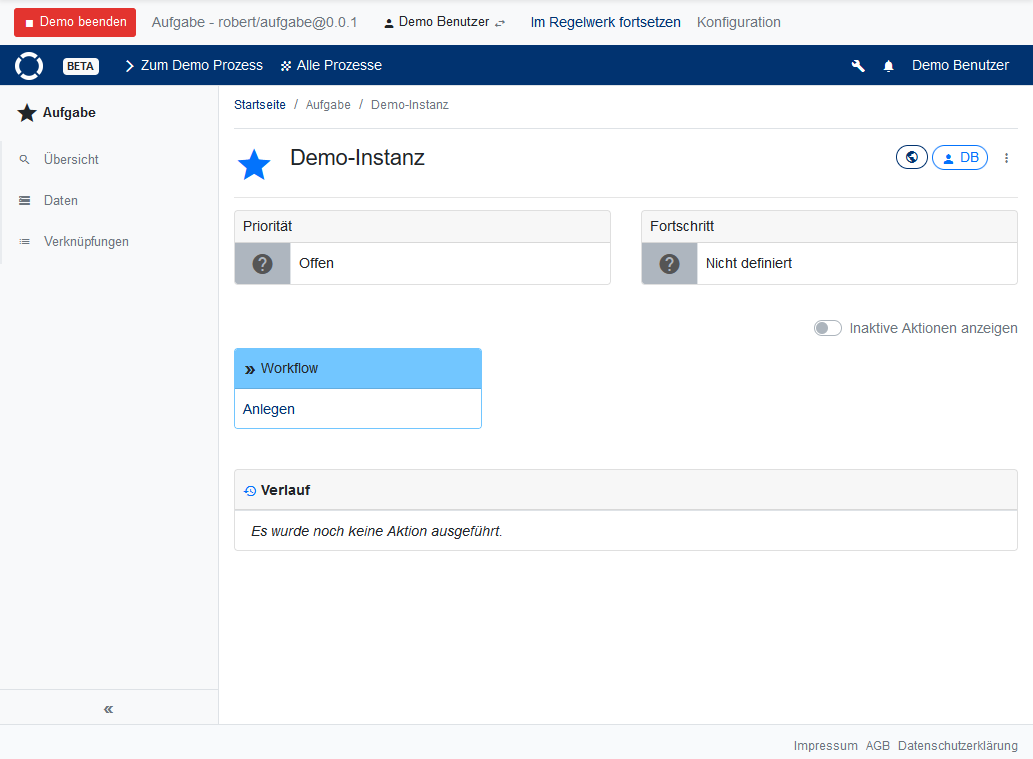Image resolution: width=1033 pixels, height=759 pixels.
Task: Open the three-dot more options menu
Action: tap(1006, 158)
